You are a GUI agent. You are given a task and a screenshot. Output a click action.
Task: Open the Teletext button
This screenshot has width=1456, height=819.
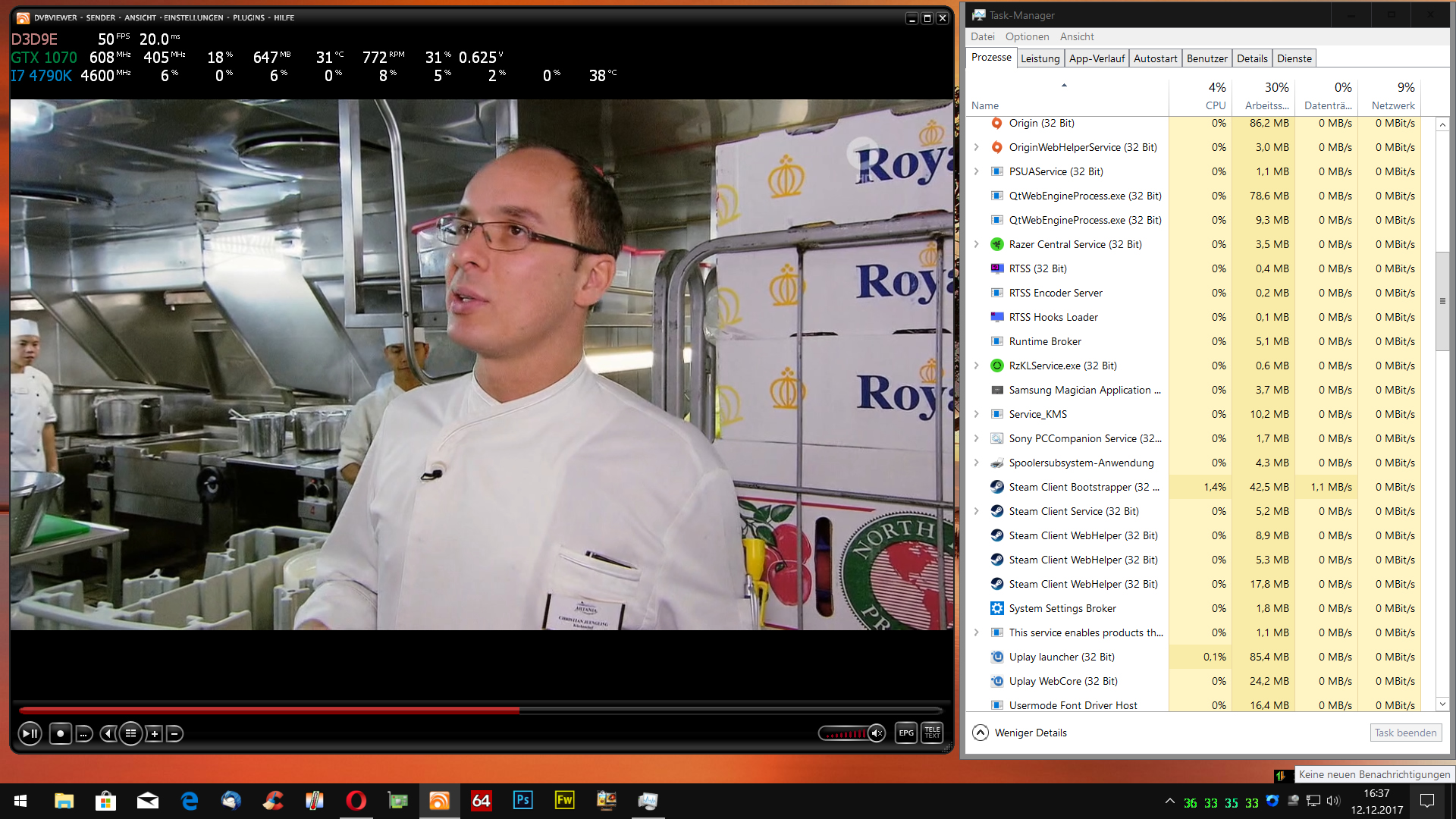[932, 733]
